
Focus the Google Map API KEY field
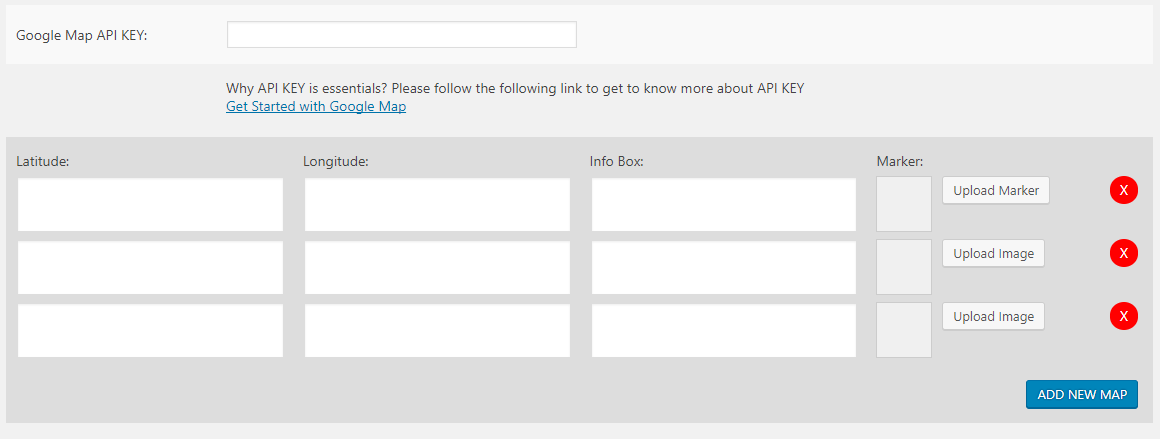(x=402, y=35)
